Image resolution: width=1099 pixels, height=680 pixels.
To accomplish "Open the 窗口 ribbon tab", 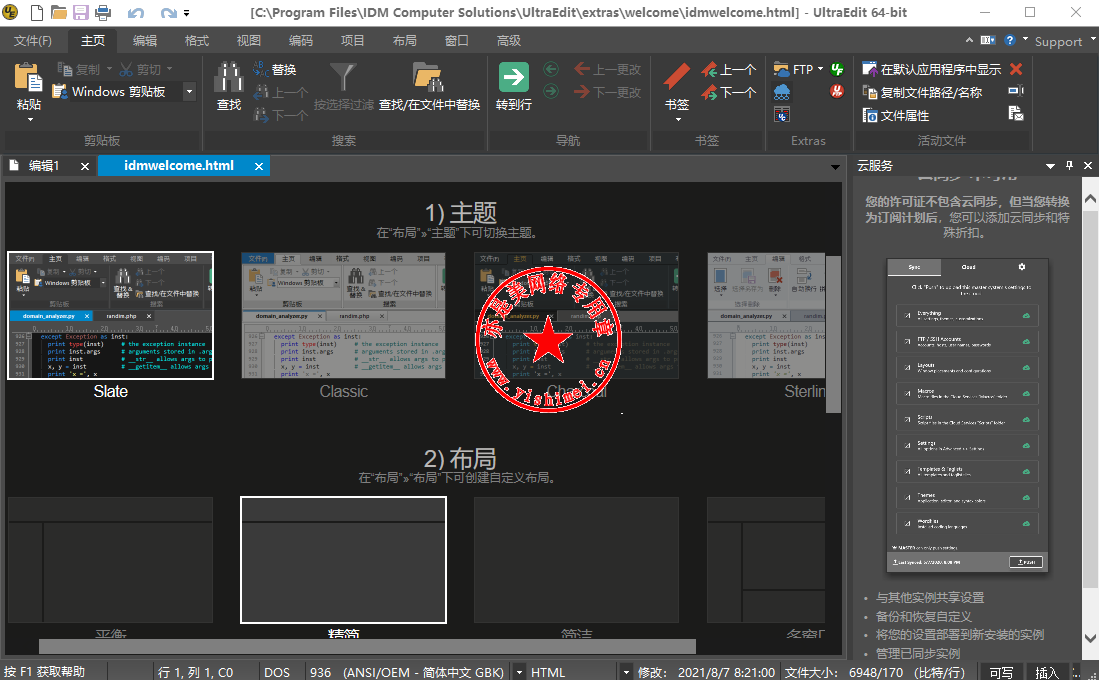I will click(456, 41).
